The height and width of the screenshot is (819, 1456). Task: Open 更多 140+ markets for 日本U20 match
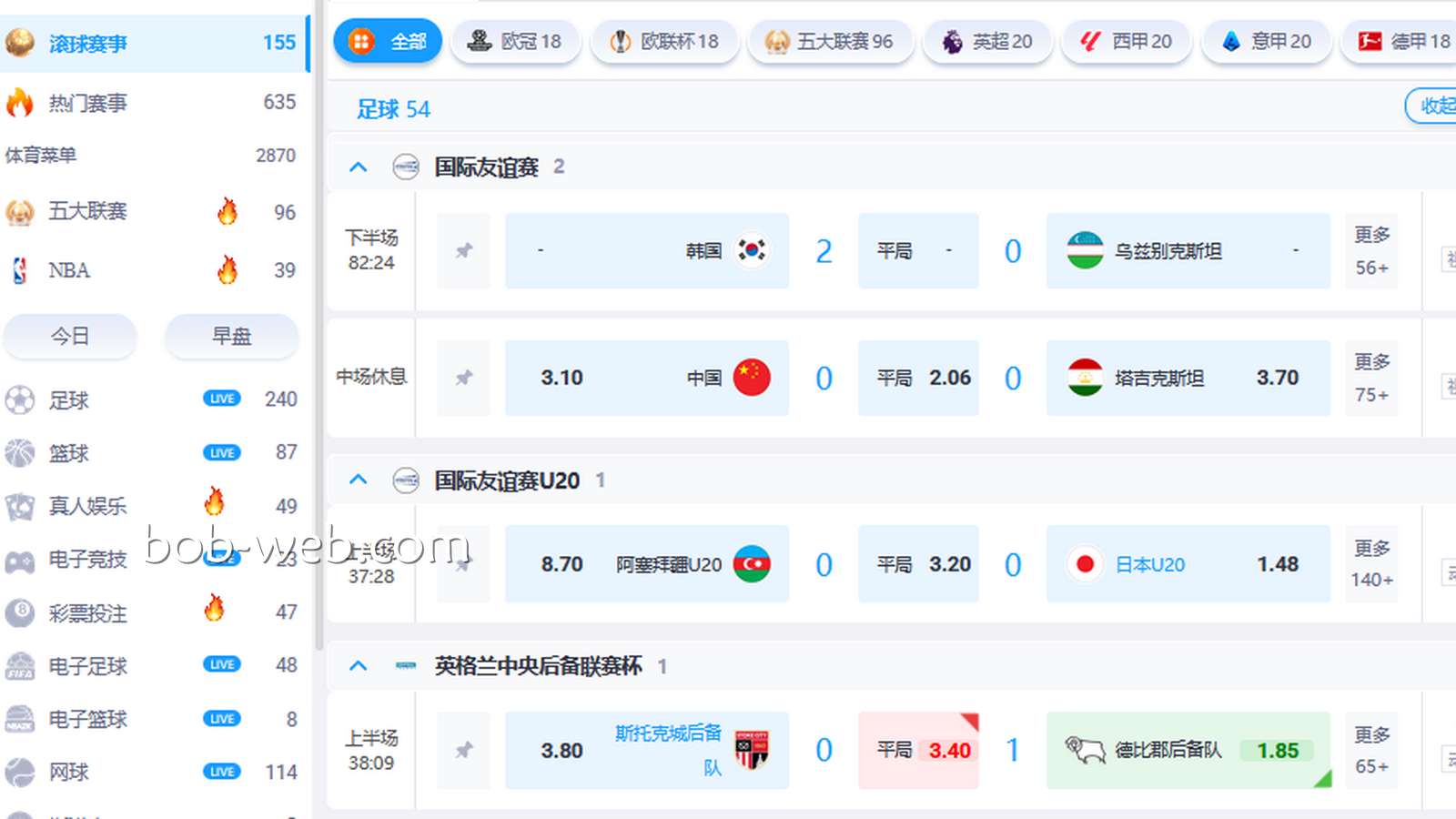pos(1371,564)
